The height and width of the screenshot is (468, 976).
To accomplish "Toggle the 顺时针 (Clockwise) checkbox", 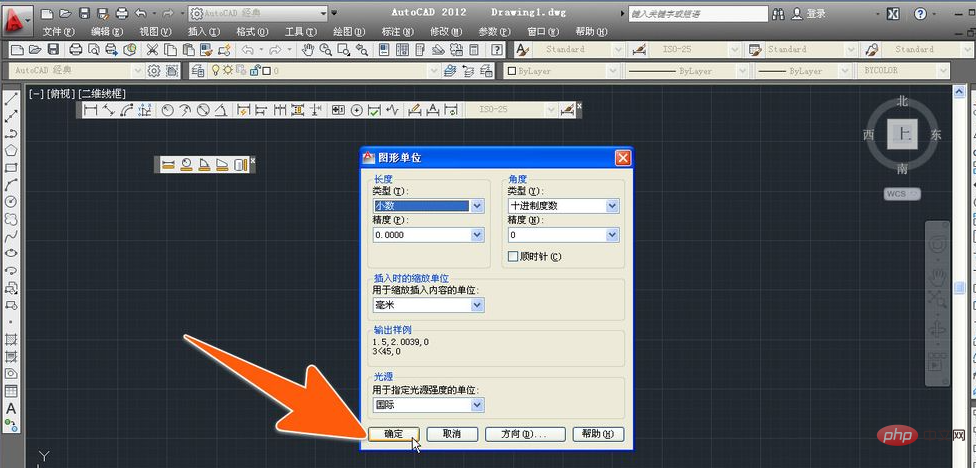I will click(514, 256).
